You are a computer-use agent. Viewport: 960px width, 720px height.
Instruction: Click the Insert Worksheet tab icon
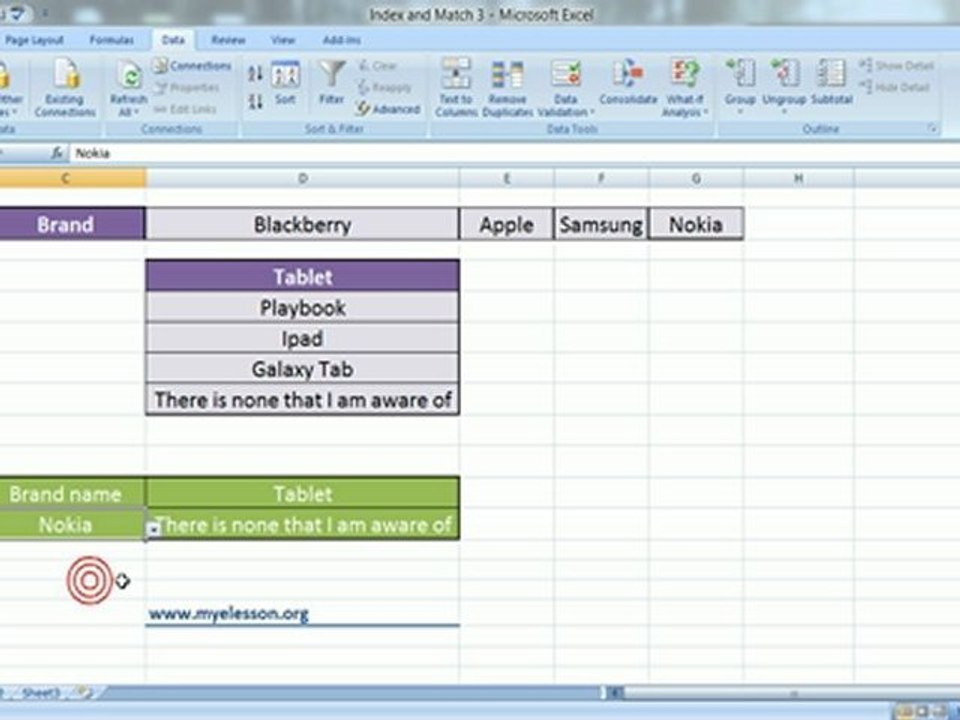[x=86, y=692]
